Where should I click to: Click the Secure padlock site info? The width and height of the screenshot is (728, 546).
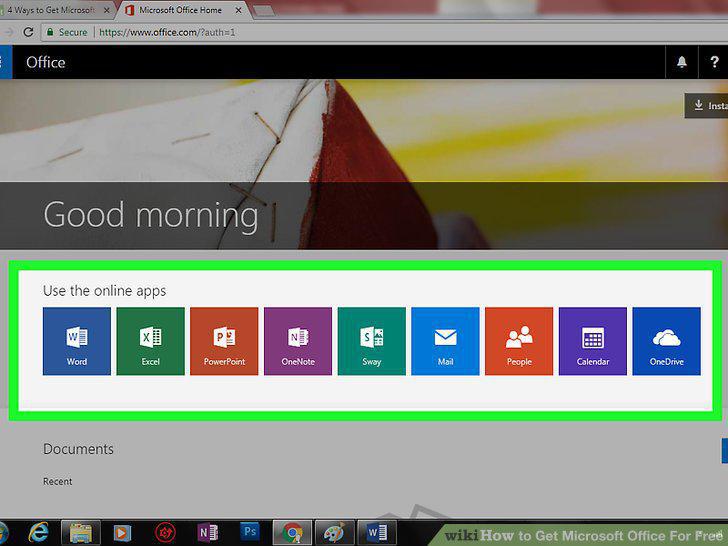click(67, 32)
